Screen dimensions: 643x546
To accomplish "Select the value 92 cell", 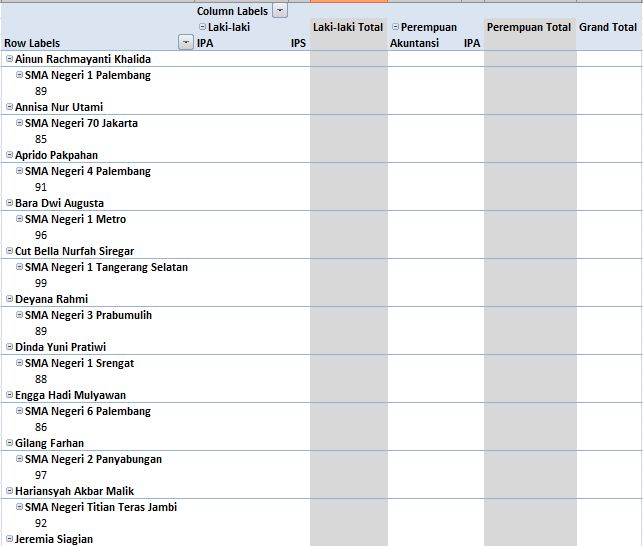I will point(41,523).
